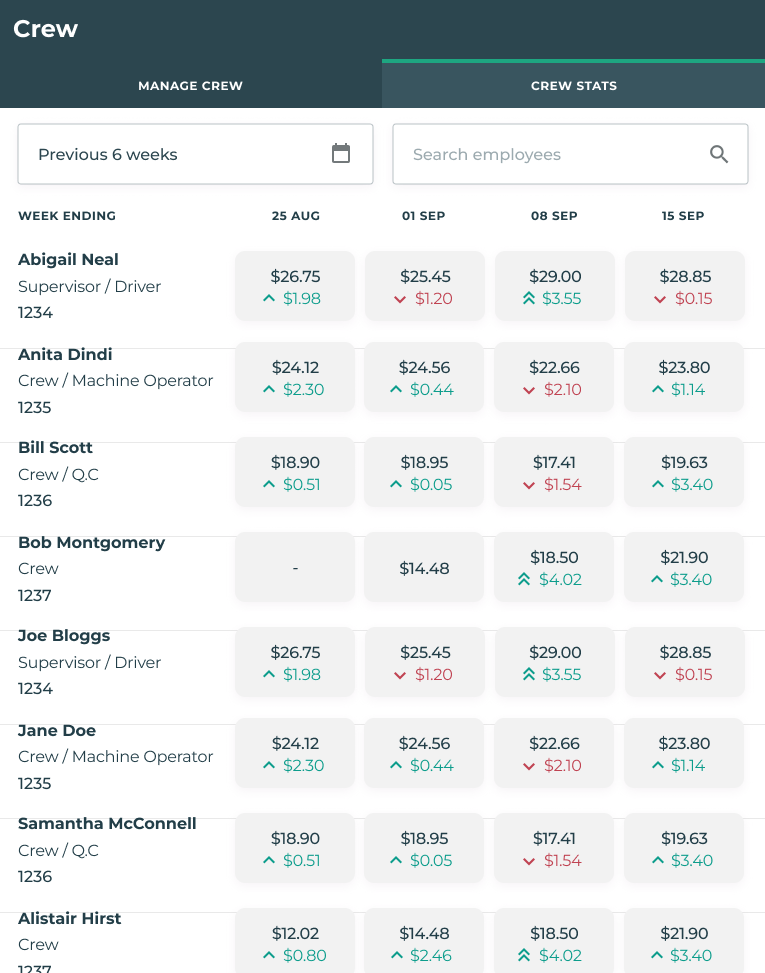Viewport: 765px width, 973px height.
Task: Click the magnifying glass search icon
Action: [719, 154]
